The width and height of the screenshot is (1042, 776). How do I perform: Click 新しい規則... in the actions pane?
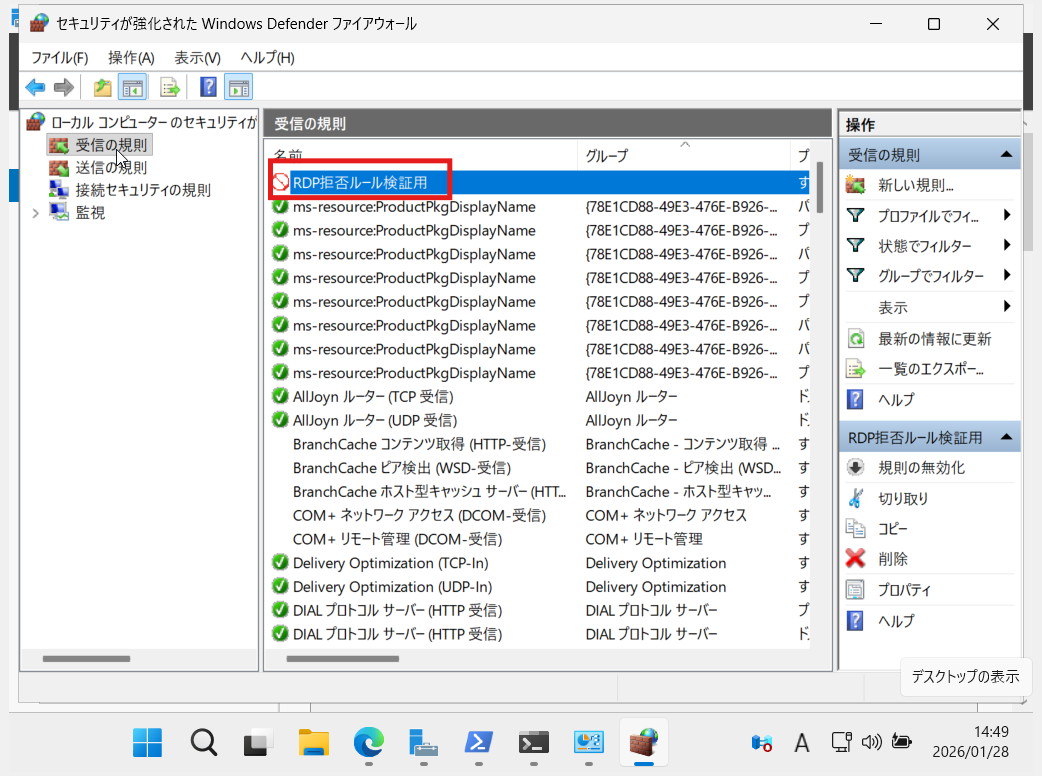pos(916,185)
